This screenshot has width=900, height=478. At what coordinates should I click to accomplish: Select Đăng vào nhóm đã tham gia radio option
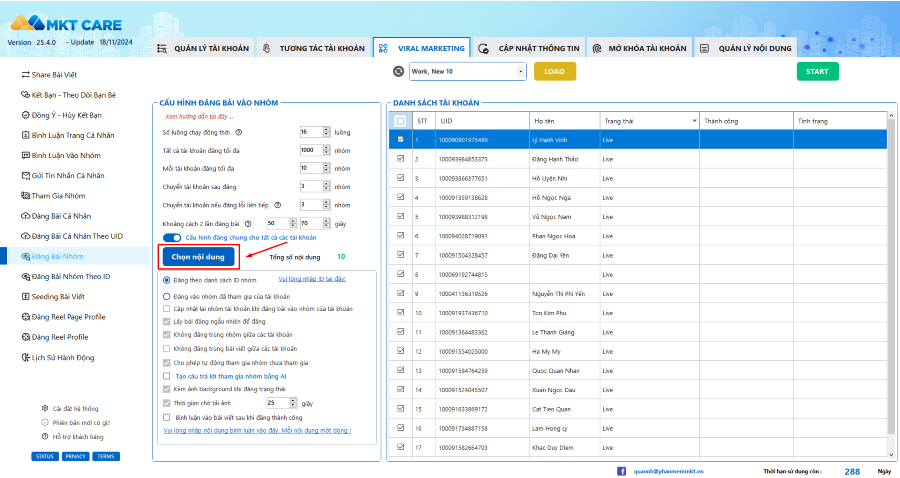point(167,297)
